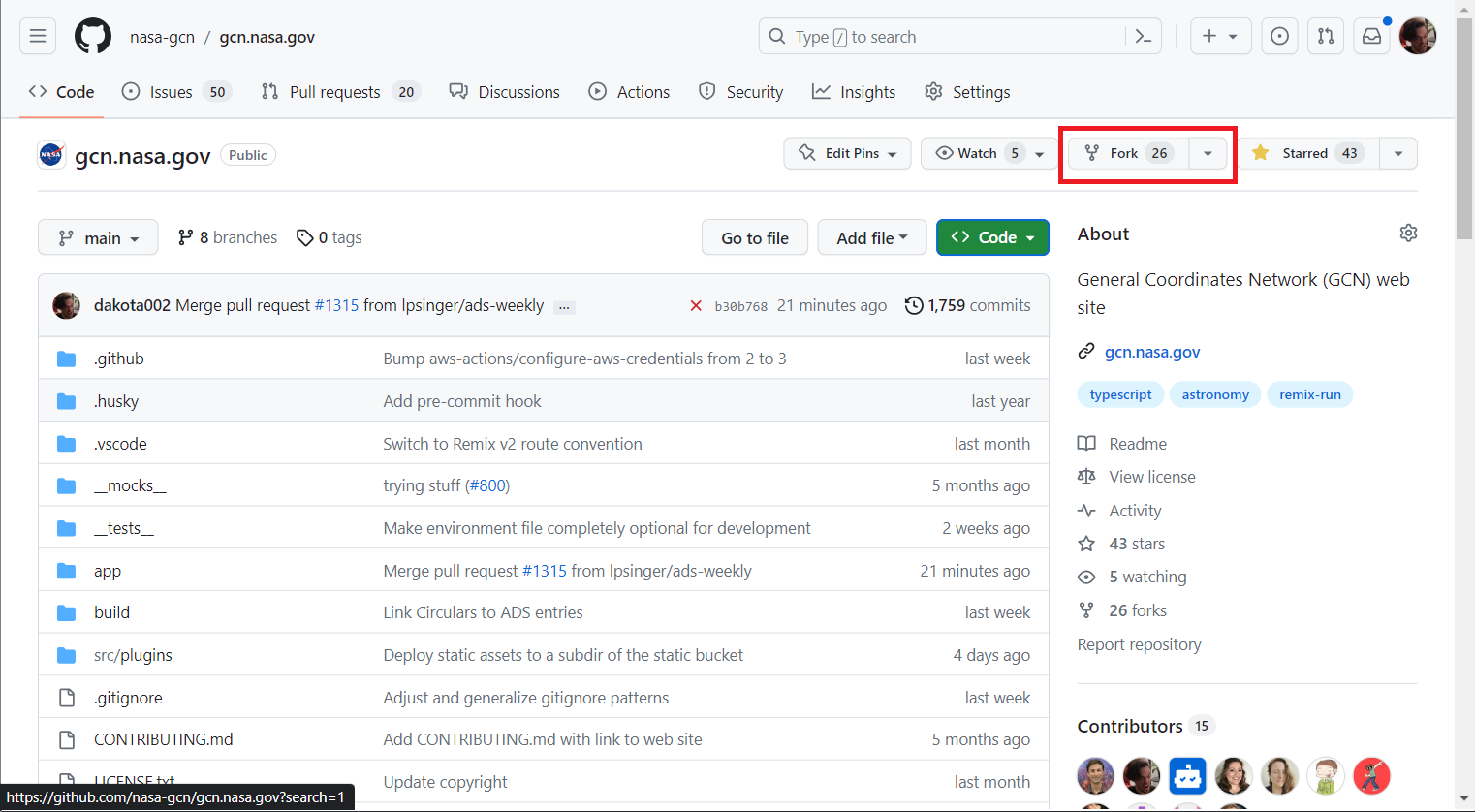Switch to the Issues tab
The height and width of the screenshot is (812, 1475).
pos(175,92)
